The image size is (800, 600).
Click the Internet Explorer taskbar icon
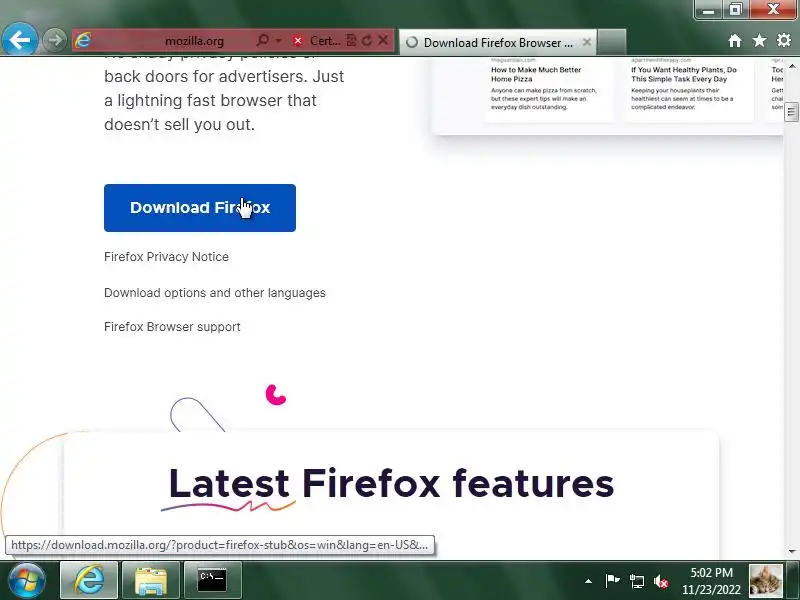pos(89,580)
